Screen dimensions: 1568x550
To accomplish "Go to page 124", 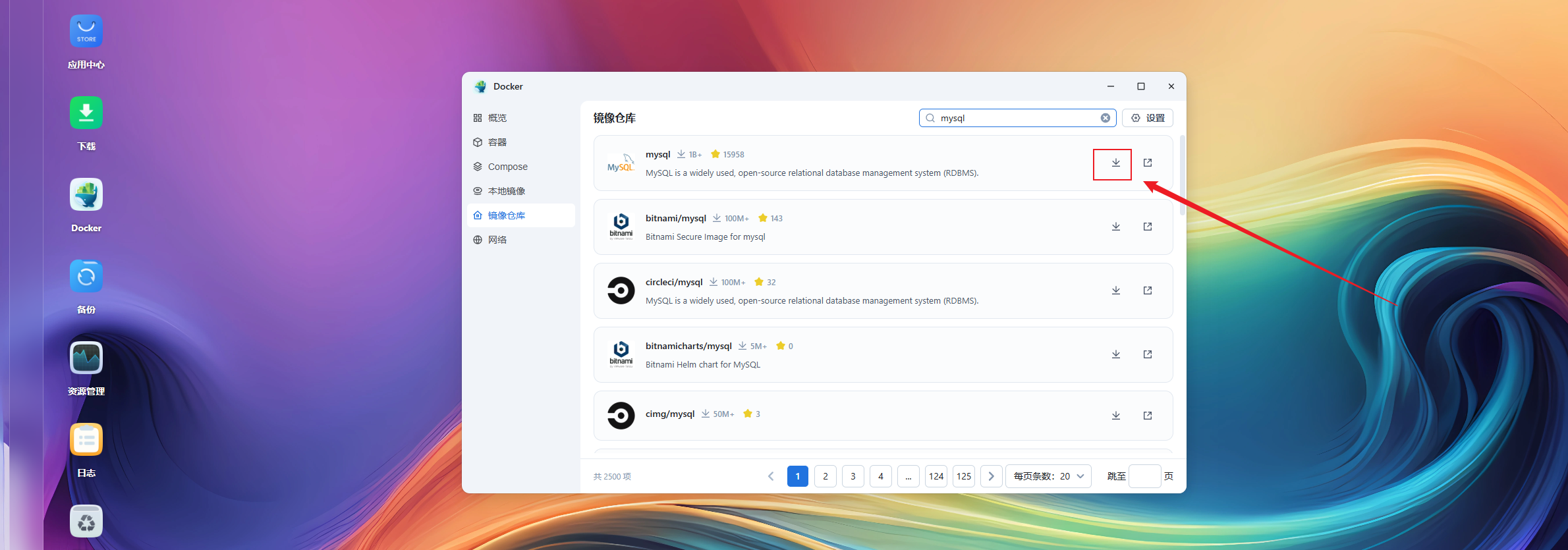I will coord(936,476).
